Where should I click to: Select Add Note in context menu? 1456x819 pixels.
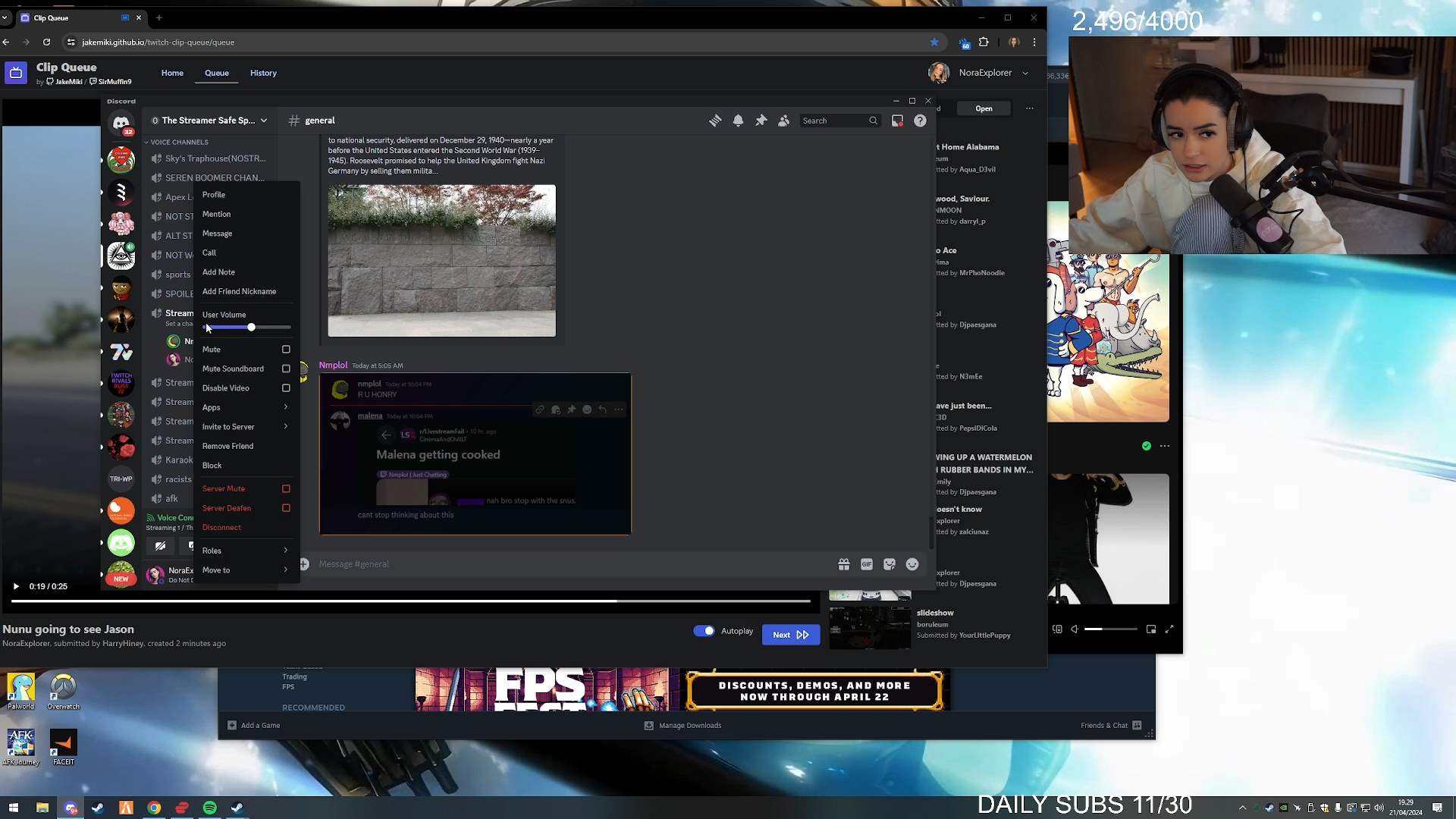246,272
